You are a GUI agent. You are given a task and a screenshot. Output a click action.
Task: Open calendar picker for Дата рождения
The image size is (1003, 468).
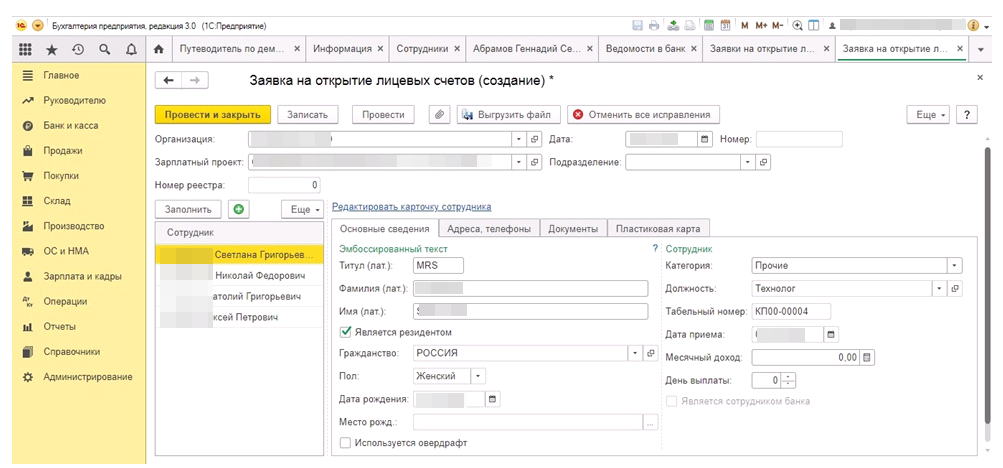tap(493, 400)
